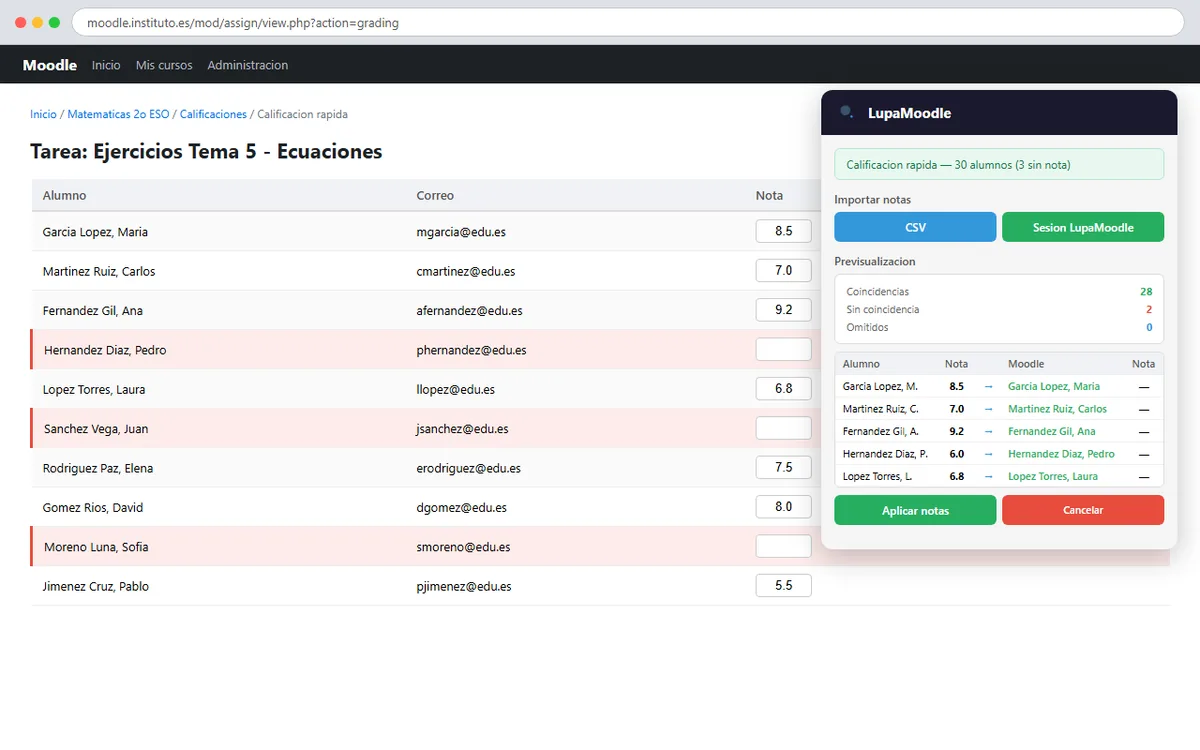Select email smoreno@edu.es
1200x750 pixels.
click(x=463, y=547)
